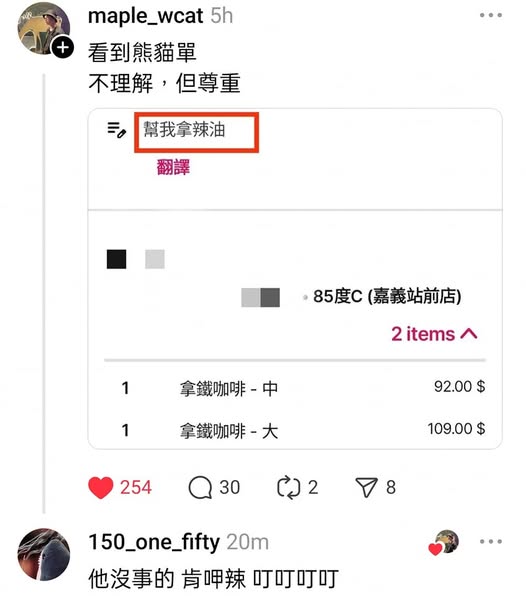The image size is (526, 596).
Task: Tap the repost arrows icon
Action: pyautogui.click(x=288, y=487)
